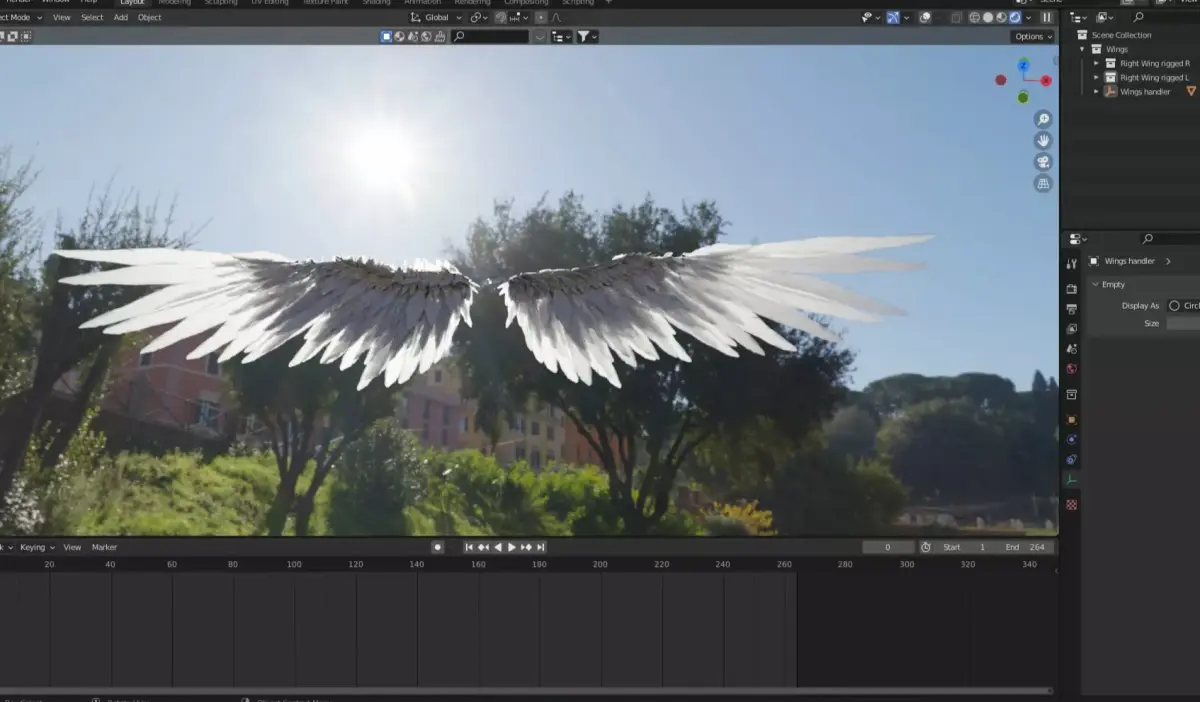Toggle snapping magnet button
Viewport: 1200px width, 702px height.
[500, 17]
